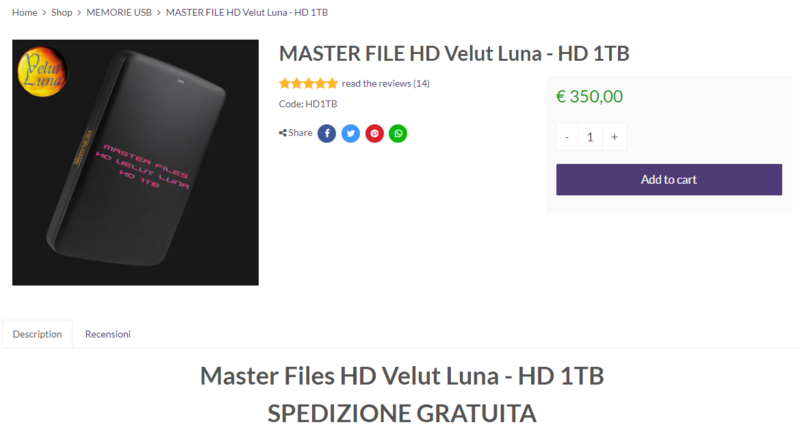Share product on Twitter

tap(351, 134)
